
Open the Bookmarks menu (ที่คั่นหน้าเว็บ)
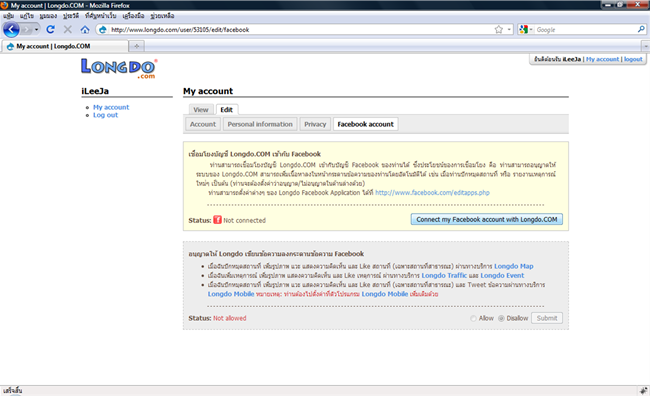[x=101, y=16]
